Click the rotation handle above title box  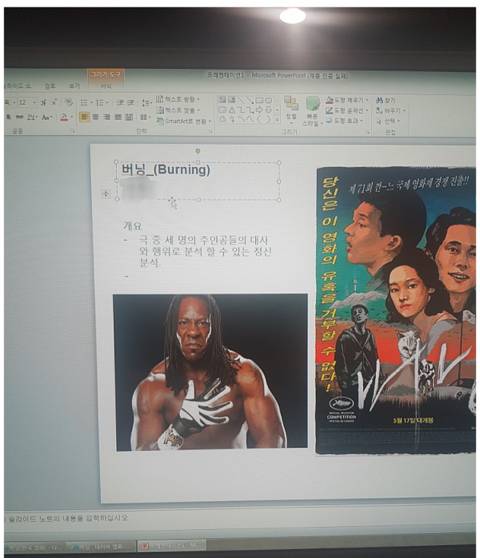click(x=198, y=151)
